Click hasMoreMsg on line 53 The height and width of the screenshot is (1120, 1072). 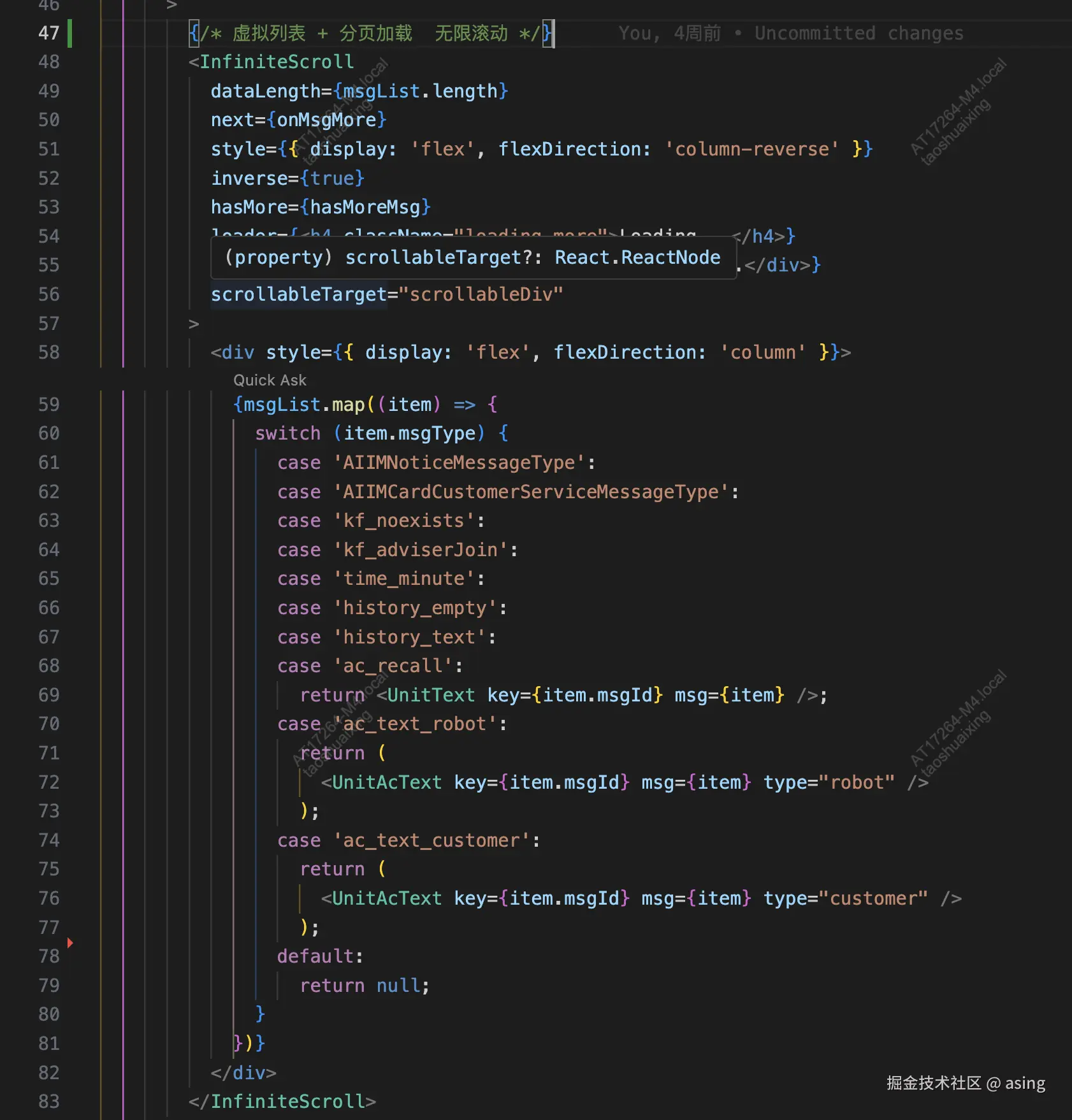tap(365, 207)
